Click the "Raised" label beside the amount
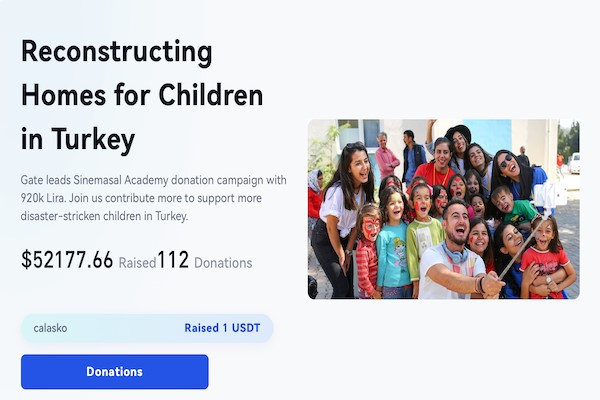This screenshot has height=400, width=600. tap(137, 263)
